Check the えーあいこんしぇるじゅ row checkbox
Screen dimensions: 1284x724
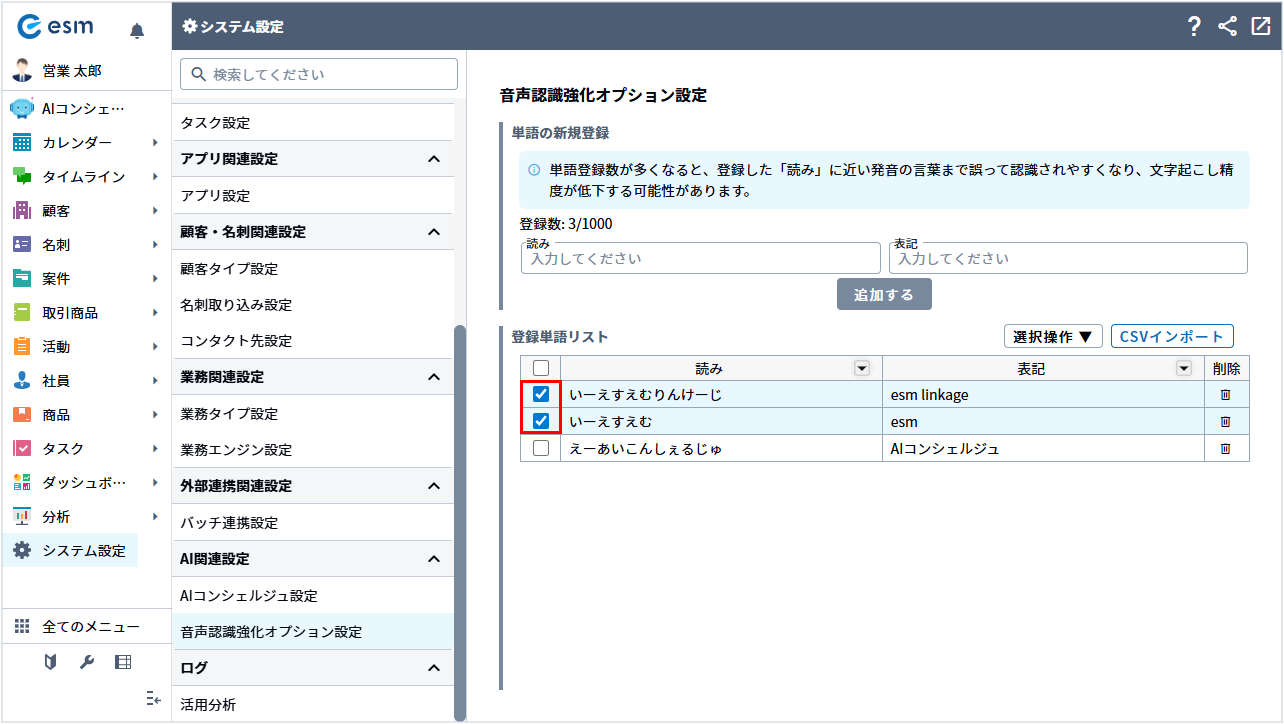click(541, 449)
